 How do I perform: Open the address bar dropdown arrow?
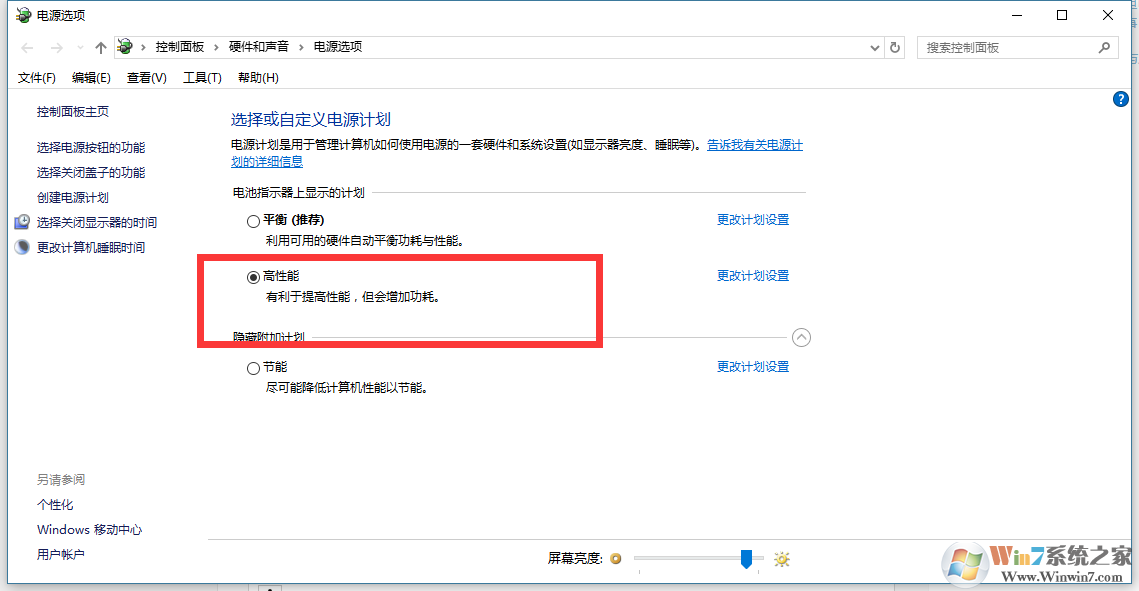874,47
